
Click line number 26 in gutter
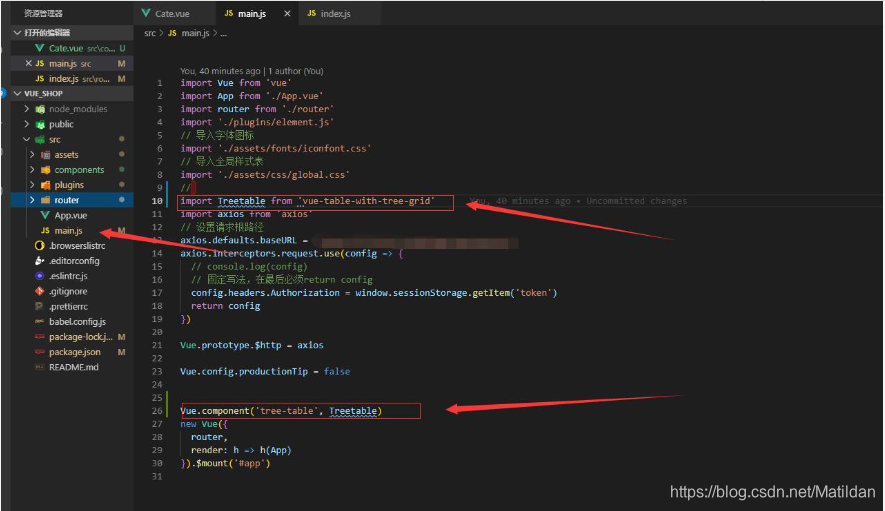157,411
